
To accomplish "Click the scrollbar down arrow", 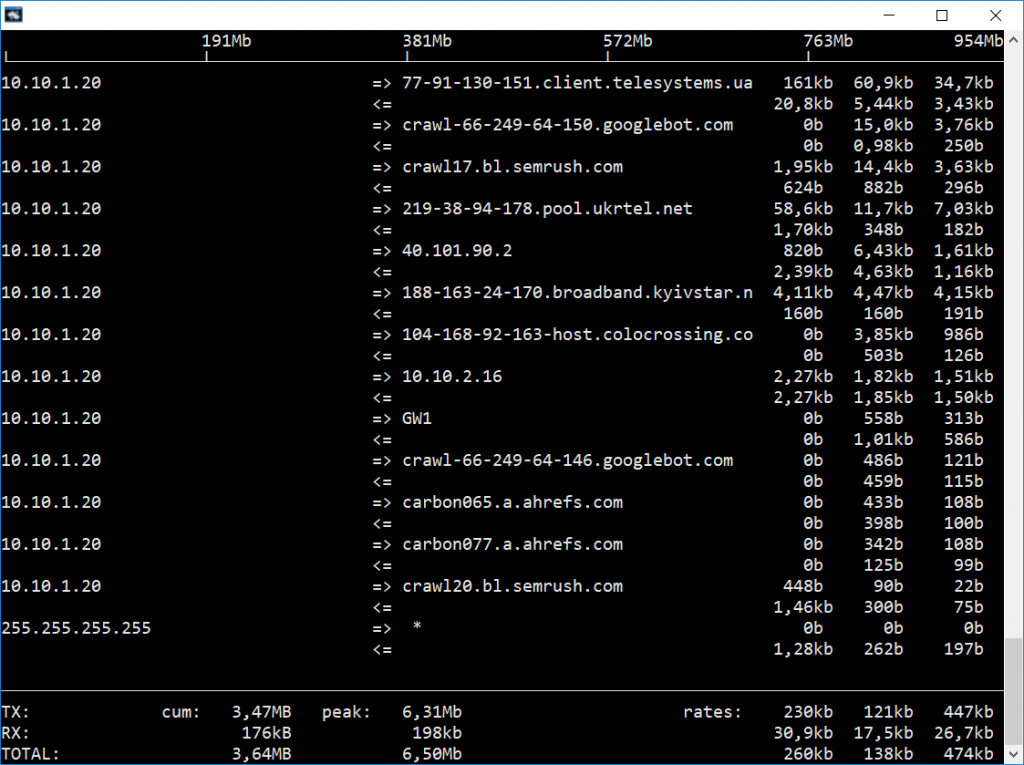I will click(1014, 755).
